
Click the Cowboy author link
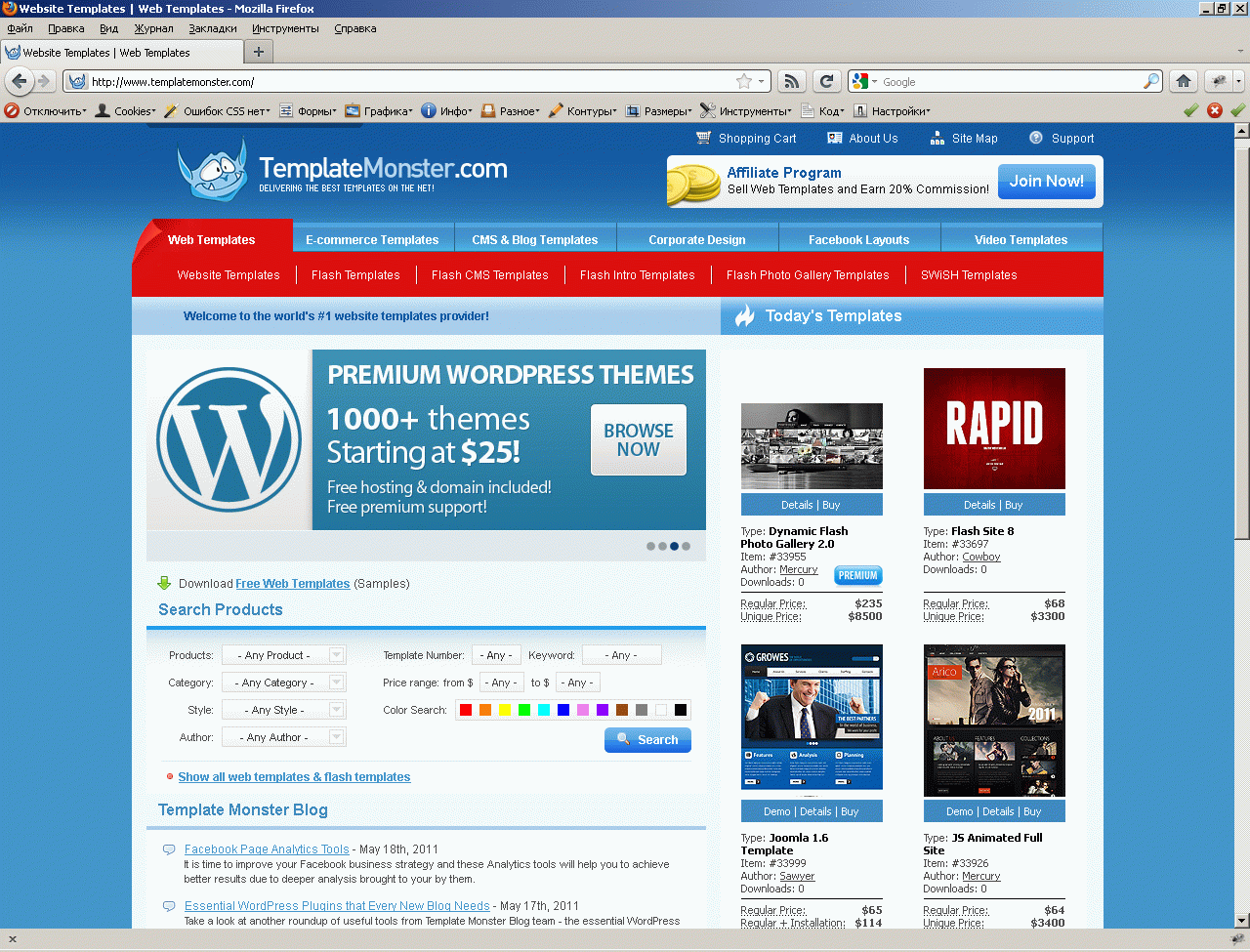(x=981, y=557)
